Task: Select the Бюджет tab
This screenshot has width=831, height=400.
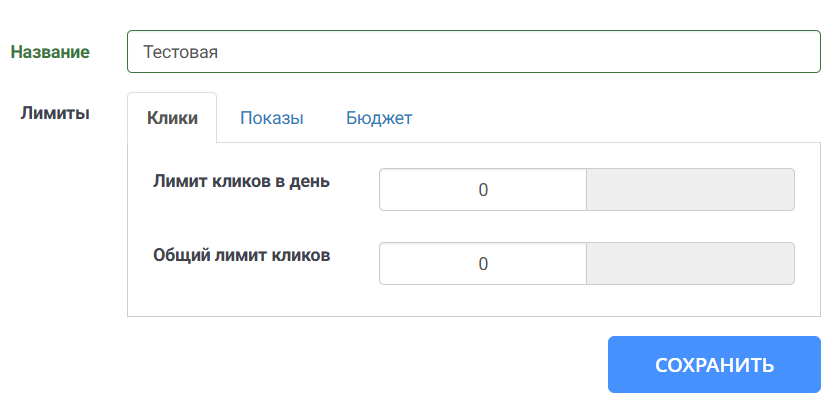Action: click(379, 118)
